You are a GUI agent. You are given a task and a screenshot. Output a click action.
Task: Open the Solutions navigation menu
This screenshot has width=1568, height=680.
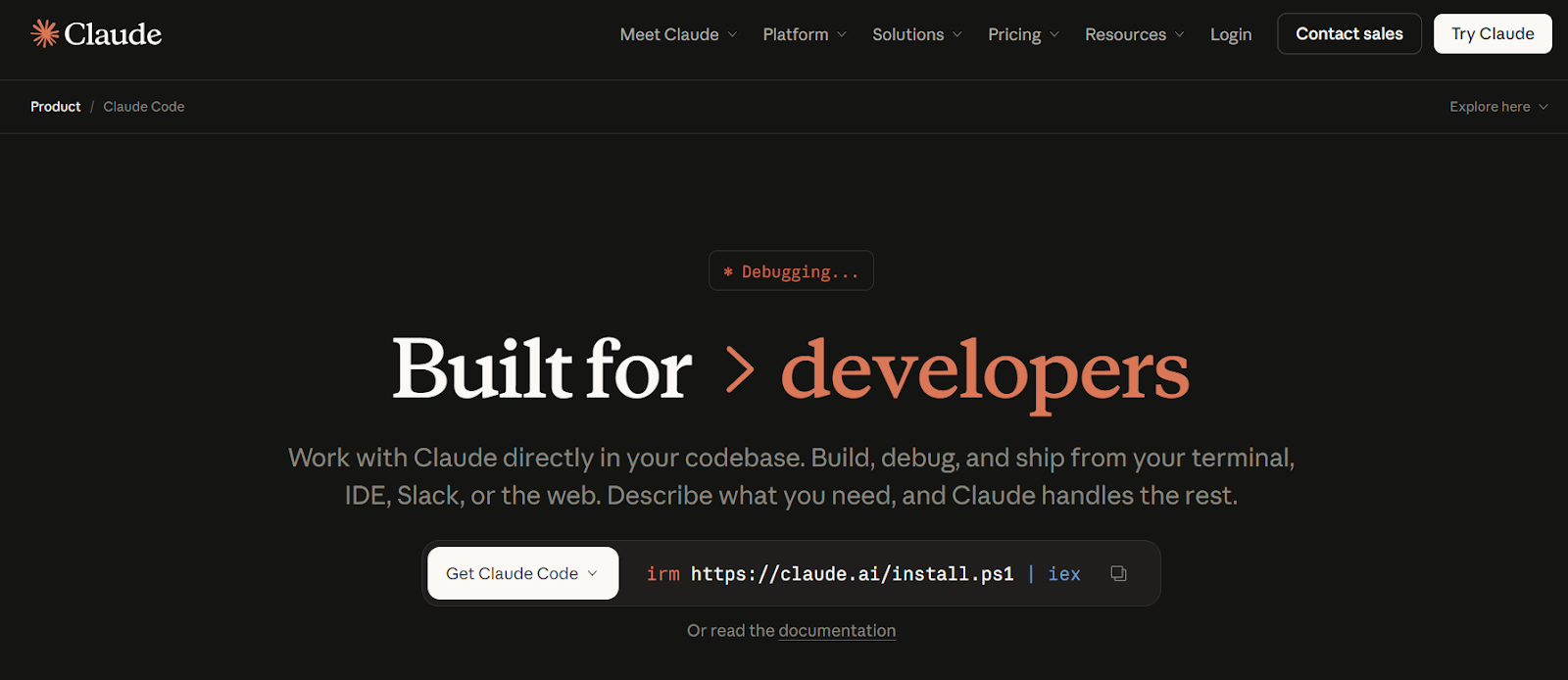pyautogui.click(x=908, y=34)
